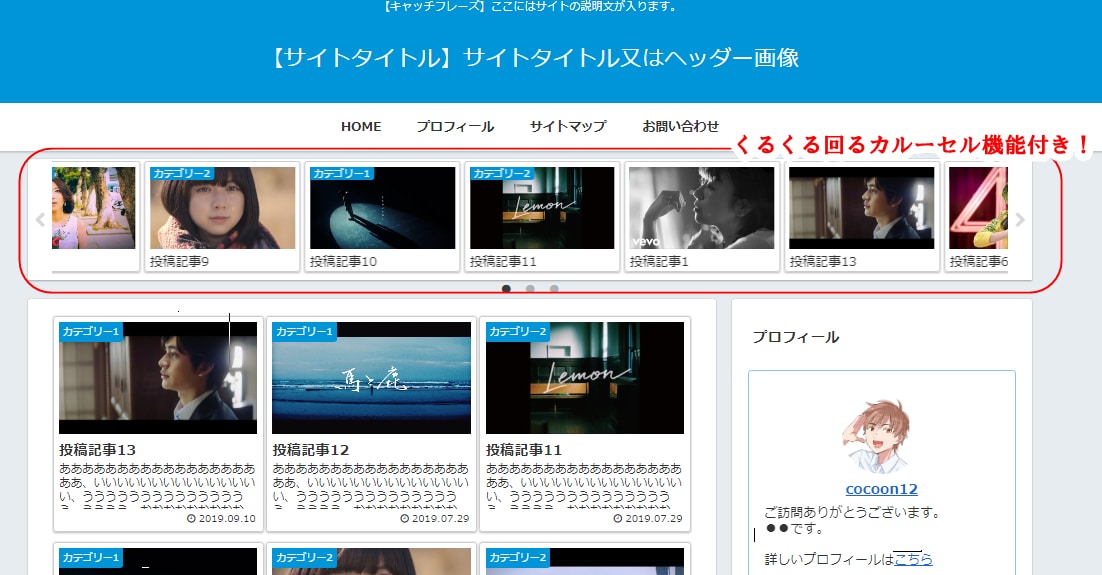Select the third carousel pagination dot

[554, 289]
